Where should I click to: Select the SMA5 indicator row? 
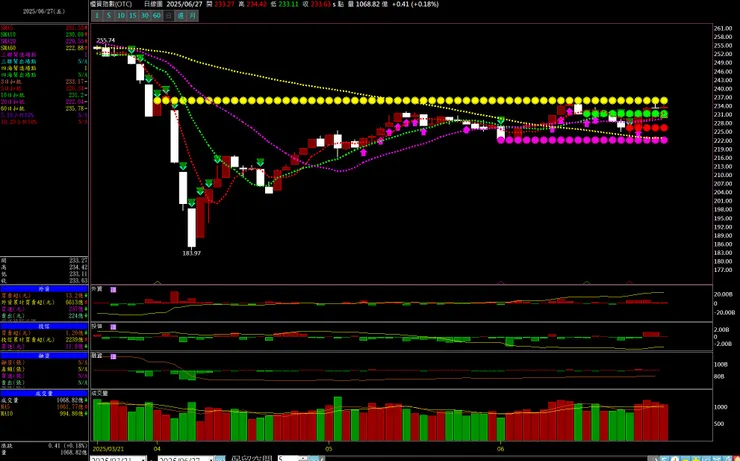tap(44, 28)
